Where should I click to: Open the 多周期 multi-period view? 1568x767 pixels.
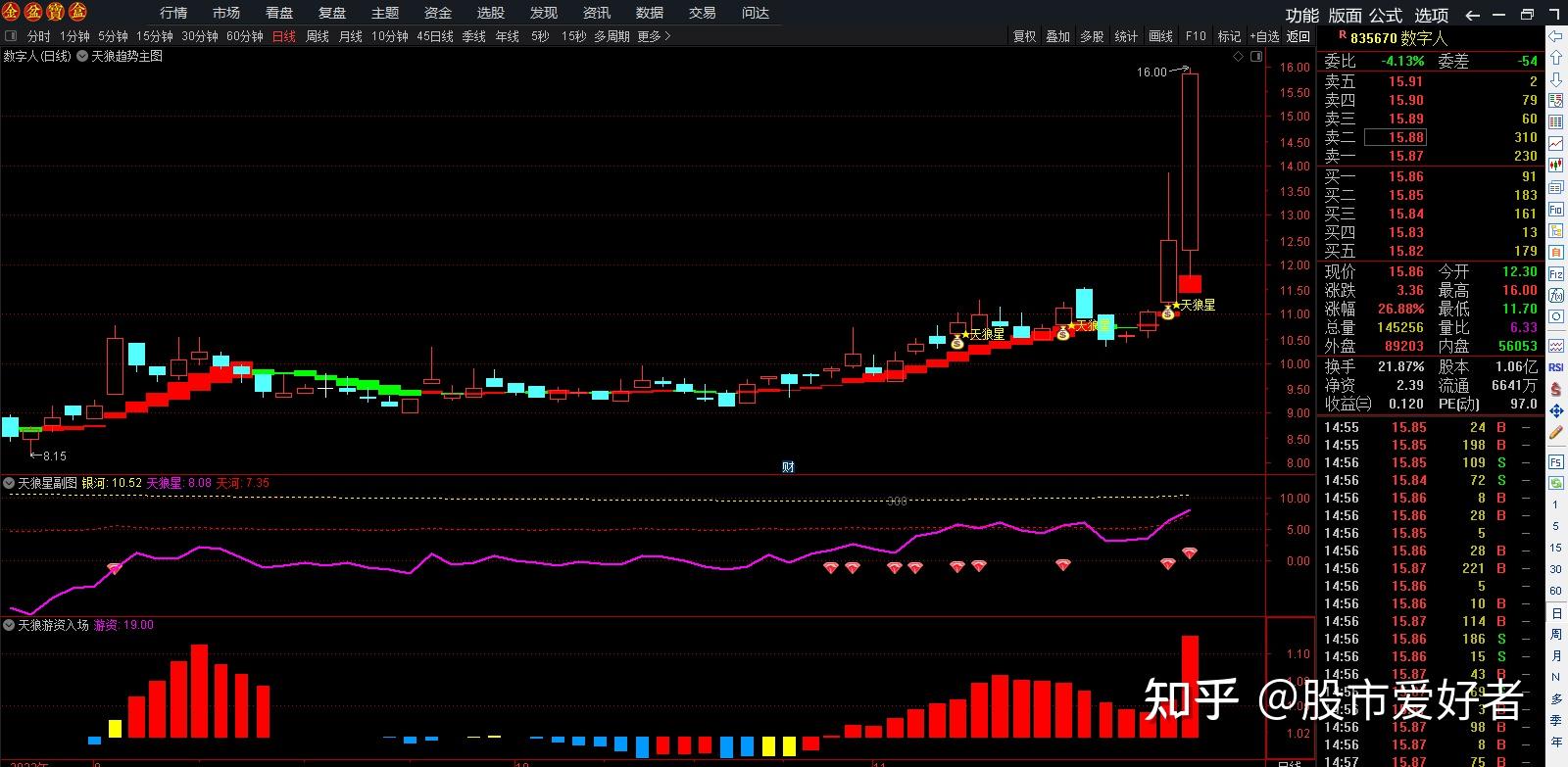612,36
